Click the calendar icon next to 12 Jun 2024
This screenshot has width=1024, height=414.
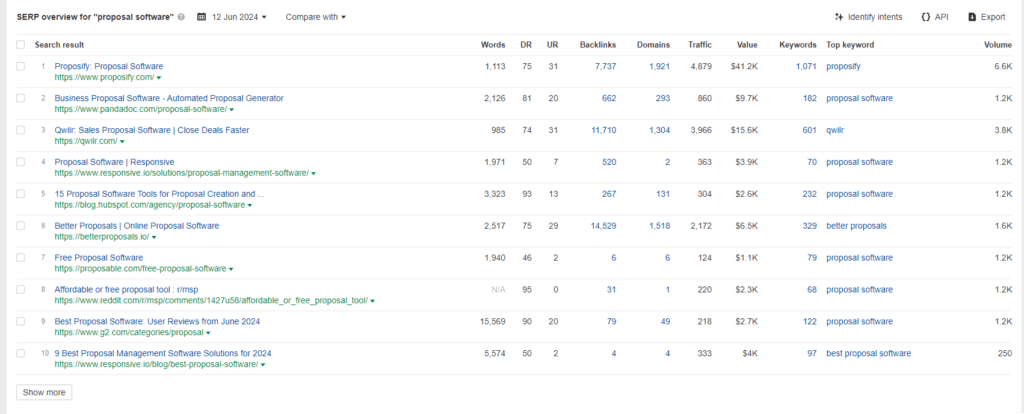click(201, 17)
